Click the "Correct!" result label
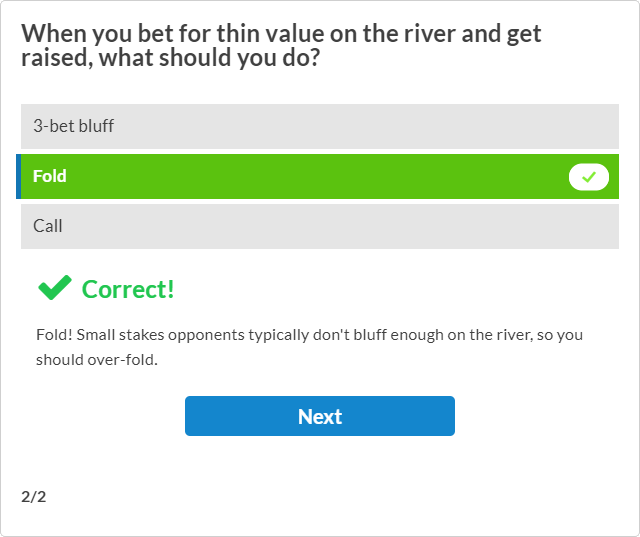Image resolution: width=640 pixels, height=537 pixels. (128, 289)
